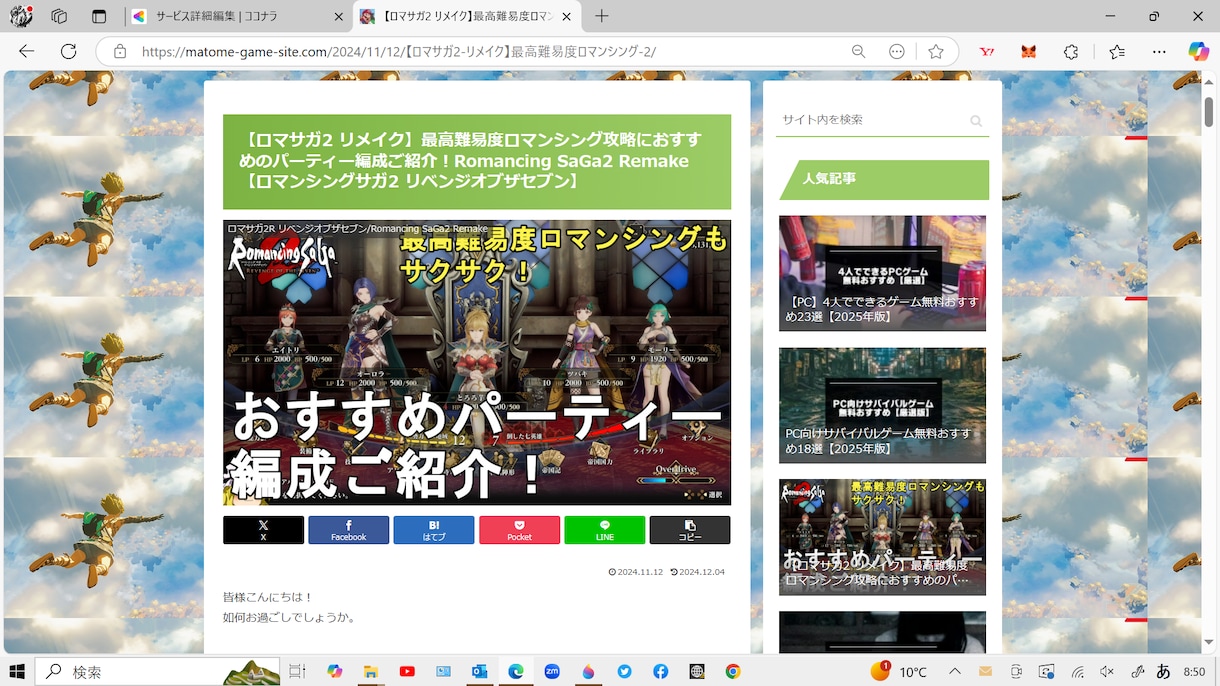Click the main article hero image

(477, 363)
